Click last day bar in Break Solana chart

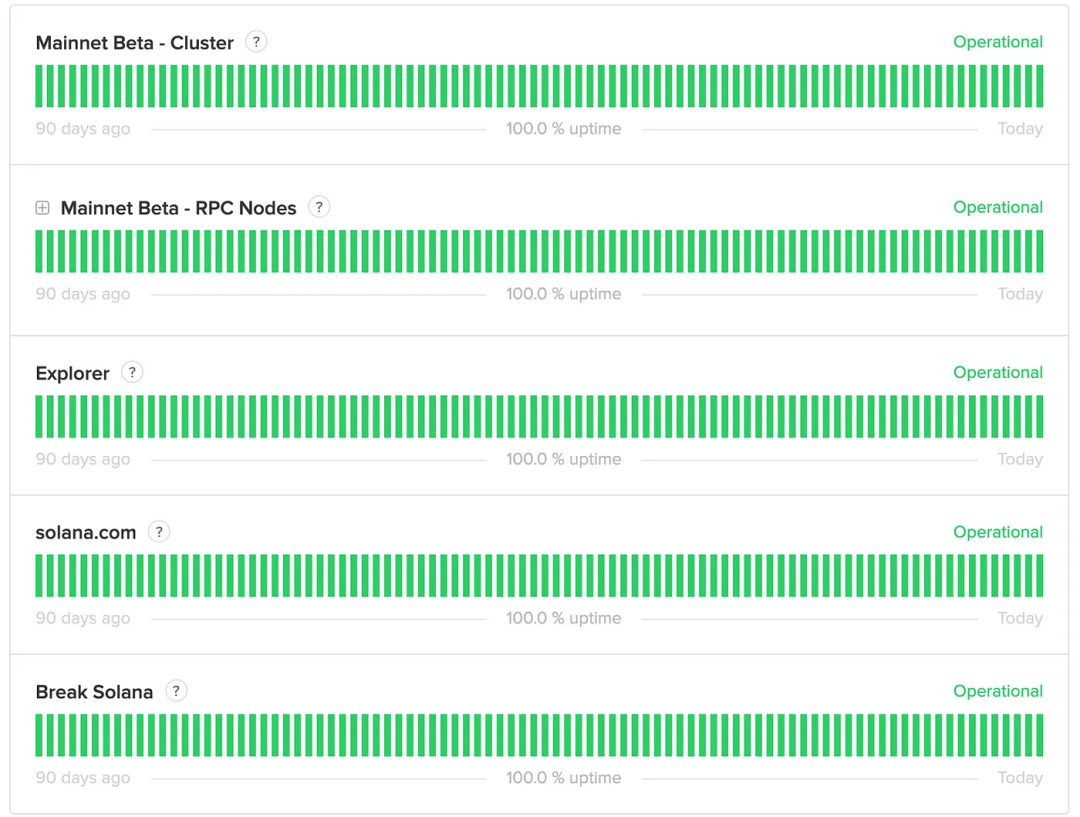click(1039, 735)
